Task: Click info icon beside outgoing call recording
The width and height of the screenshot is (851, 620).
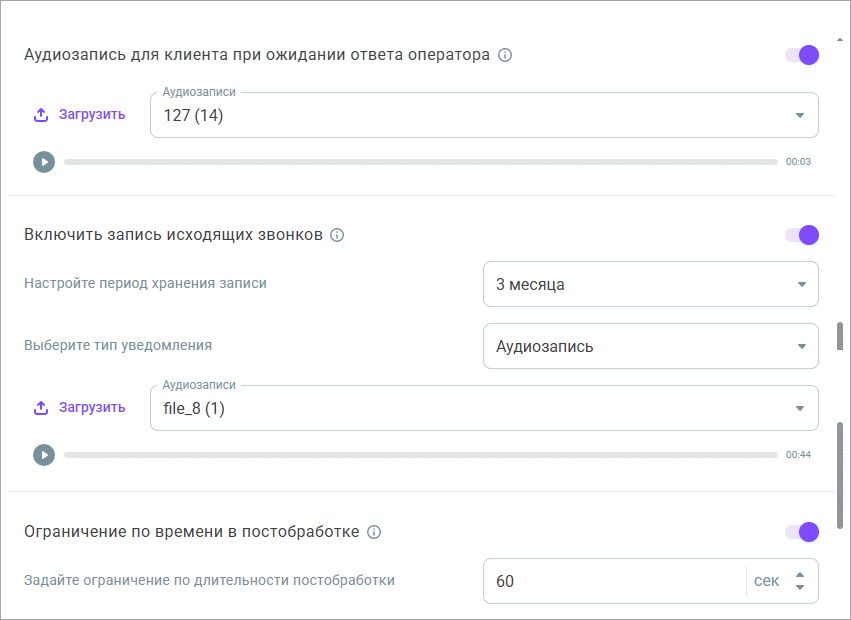Action: click(337, 236)
